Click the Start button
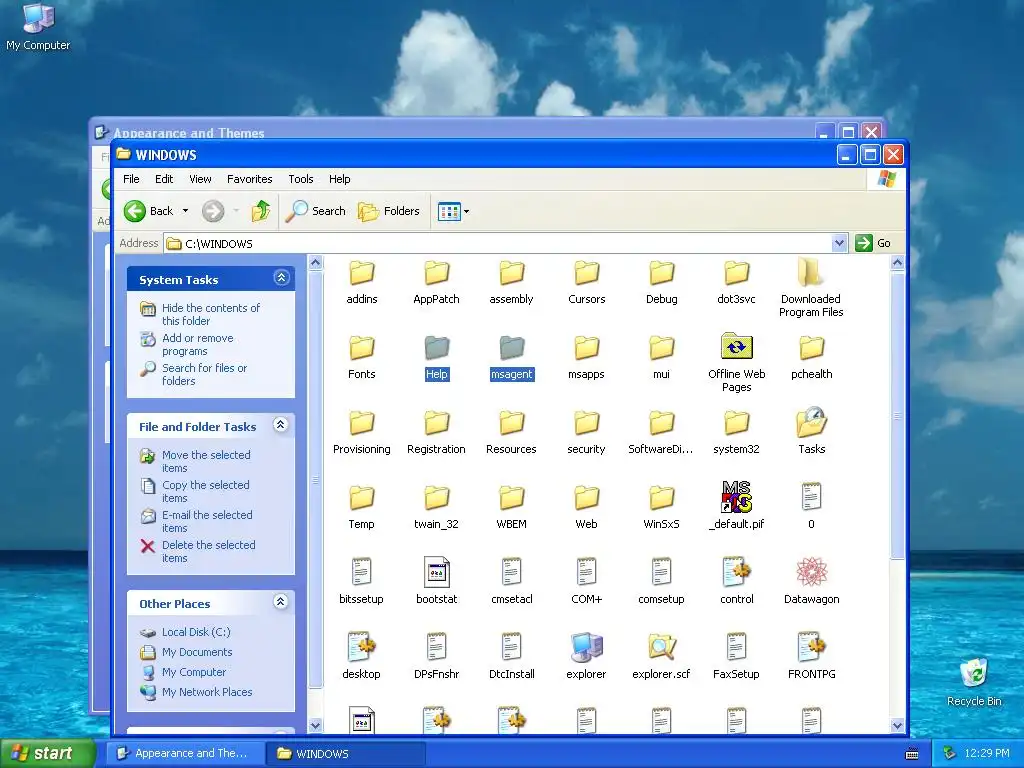The width and height of the screenshot is (1024, 768). click(x=48, y=753)
